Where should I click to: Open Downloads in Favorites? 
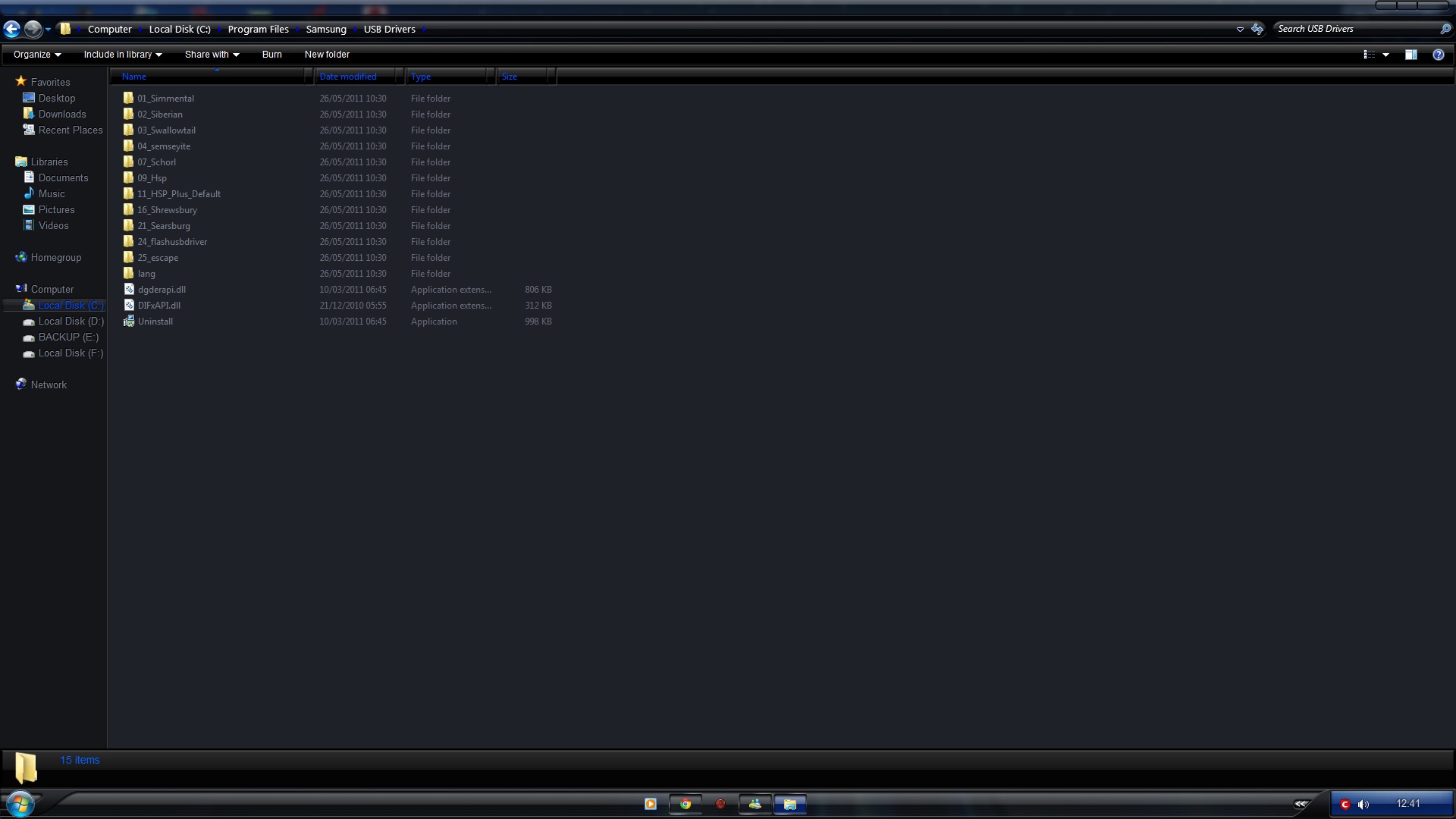click(62, 114)
